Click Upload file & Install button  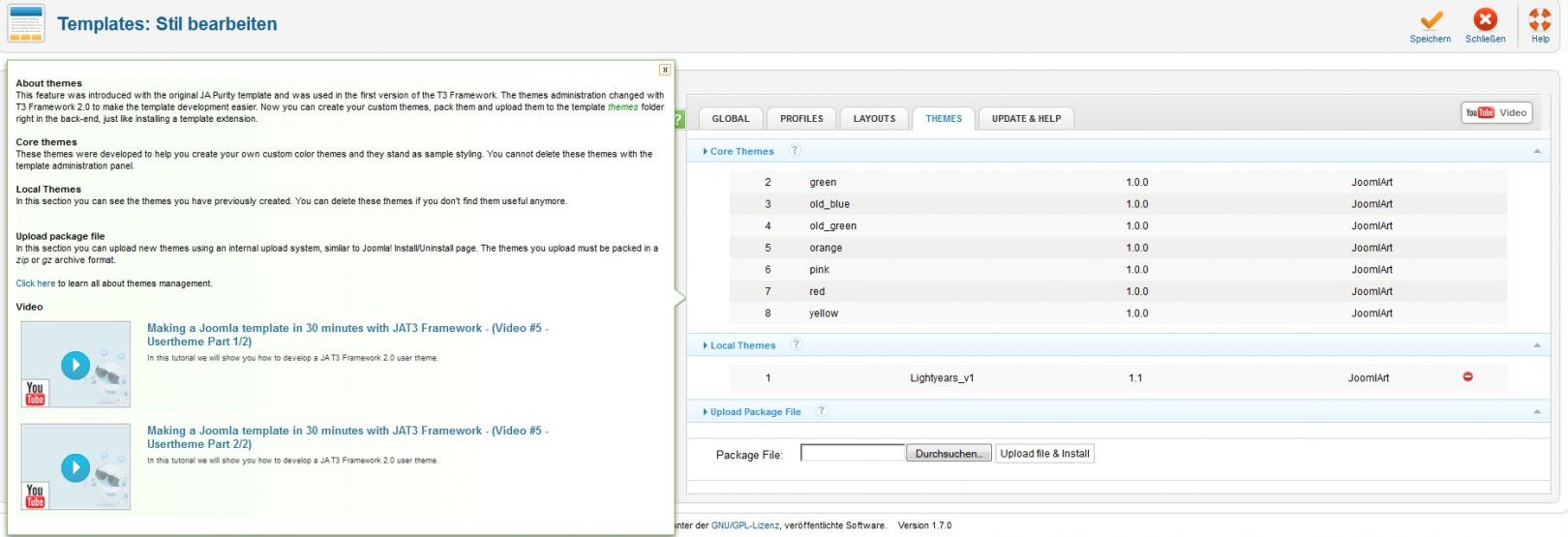[1044, 454]
